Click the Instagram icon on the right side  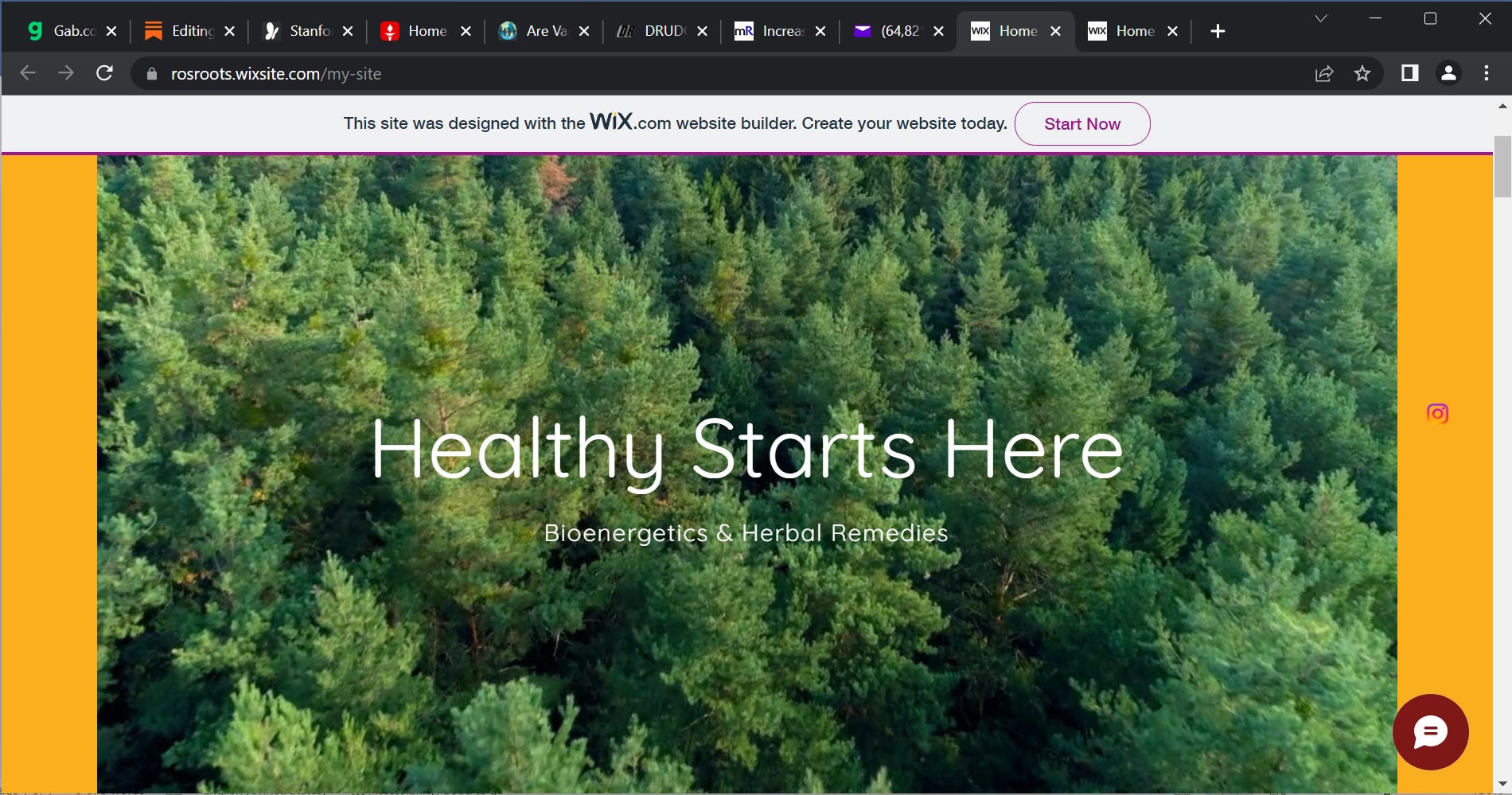coord(1437,413)
